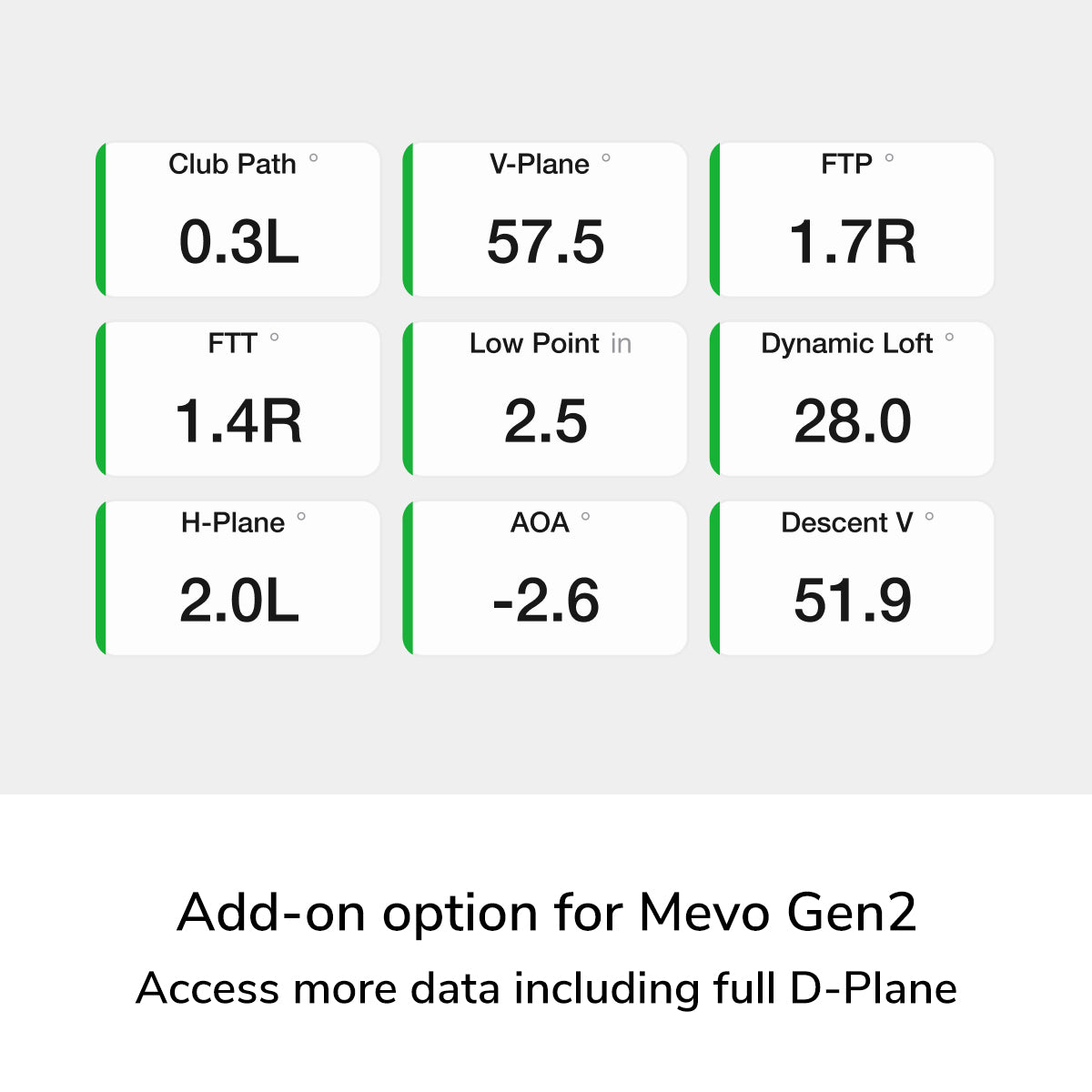Click the degree symbol next to AOA
The width and height of the screenshot is (1092, 1092).
pyautogui.click(x=585, y=517)
